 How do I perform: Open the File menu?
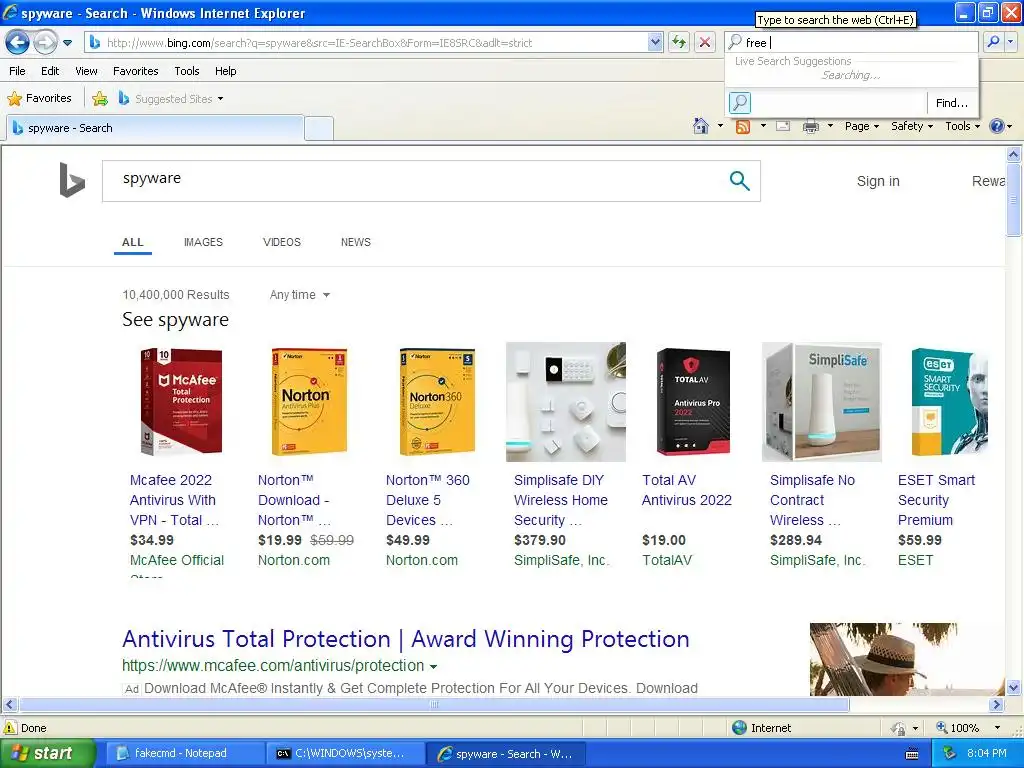pyautogui.click(x=18, y=71)
